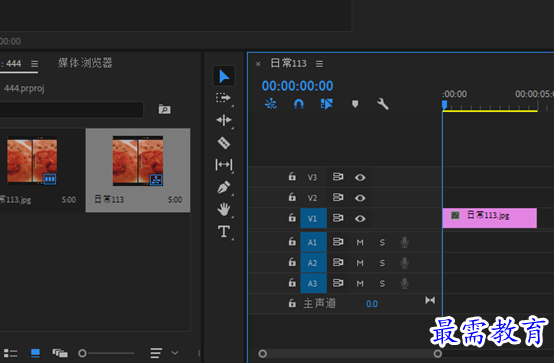
Task: Add a marker in the timeline
Action: [x=355, y=104]
